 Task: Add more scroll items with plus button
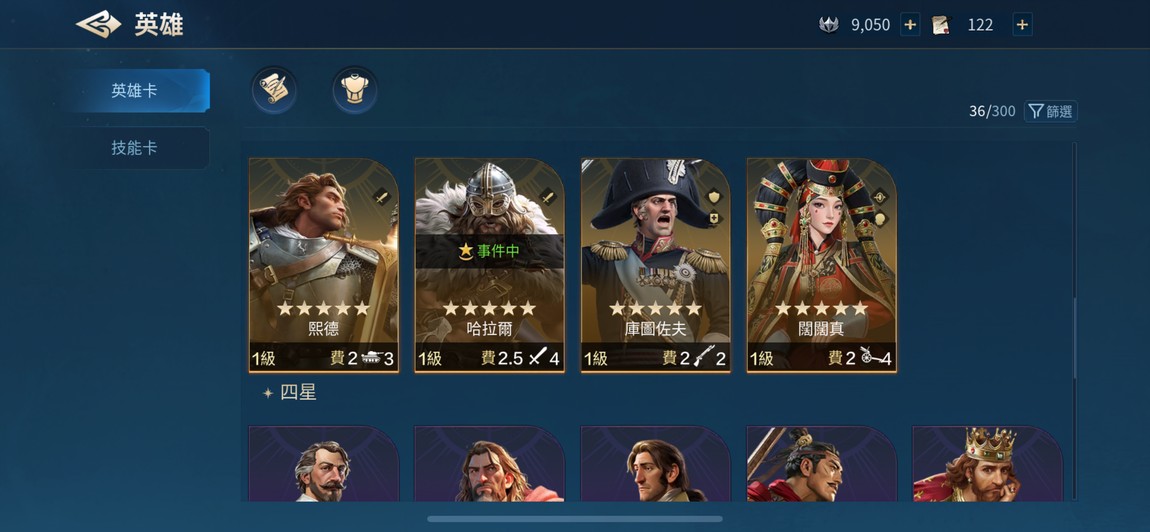tap(1022, 25)
